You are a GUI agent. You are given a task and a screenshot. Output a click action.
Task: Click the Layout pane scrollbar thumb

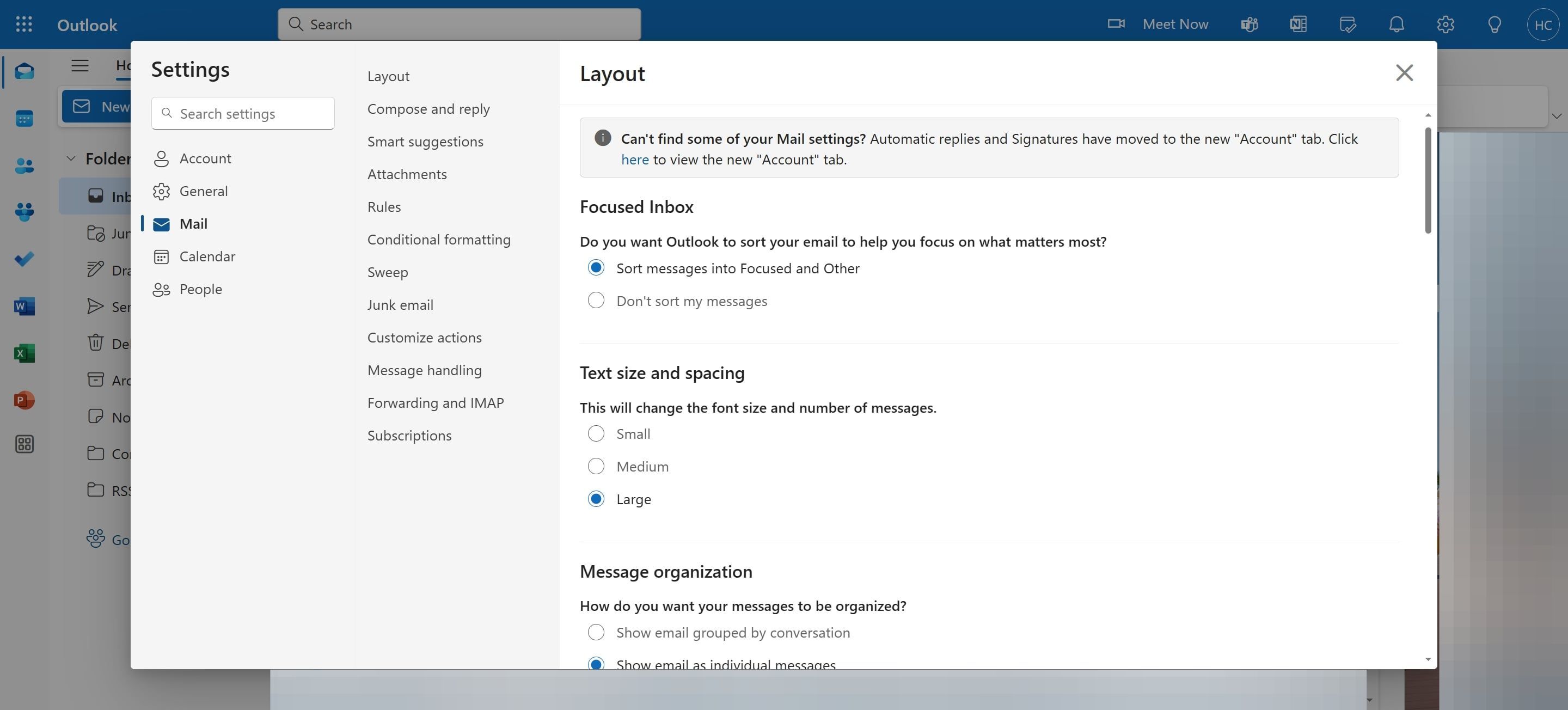pos(1428,180)
